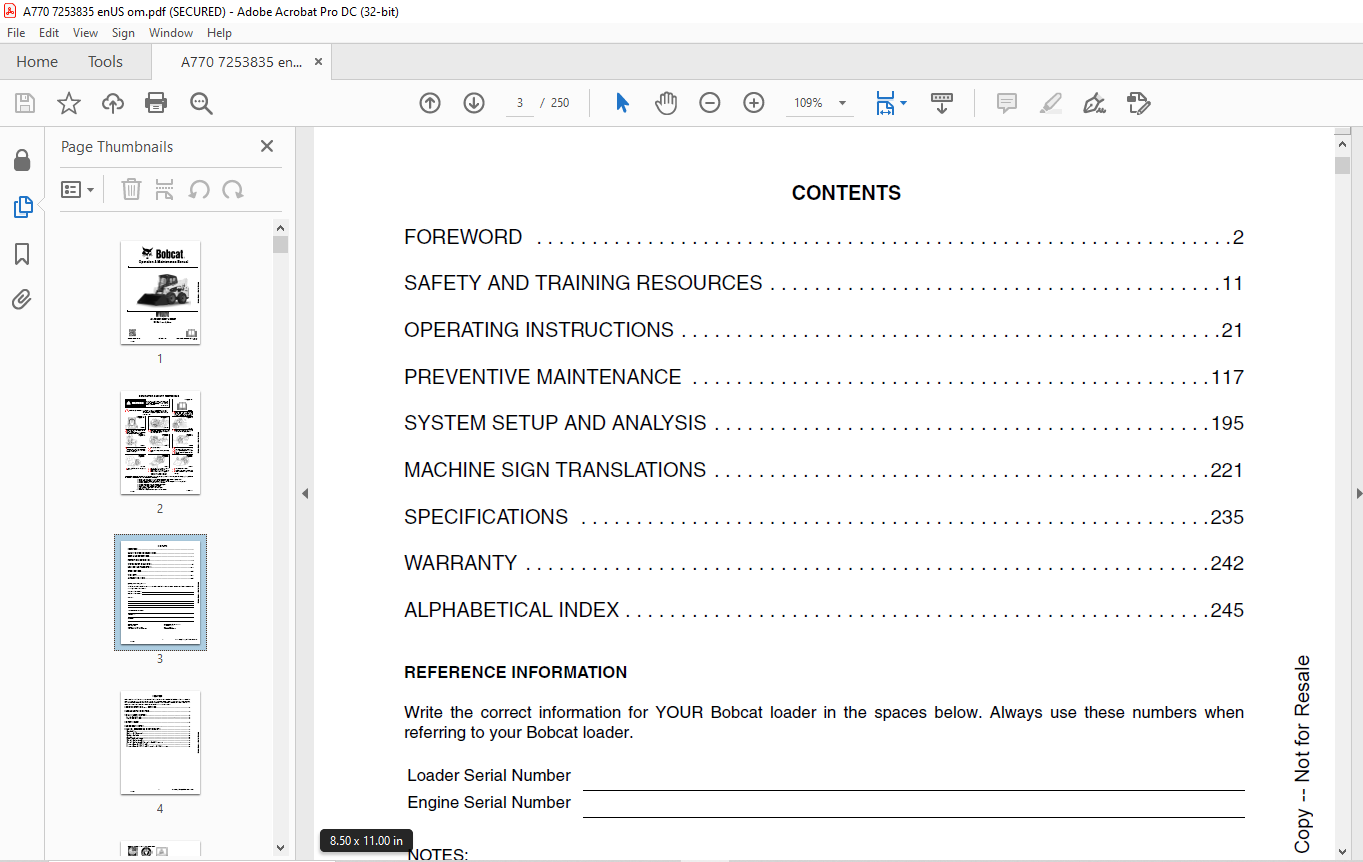Open the Find text magnifier tool
This screenshot has width=1363, height=862.
tap(201, 103)
